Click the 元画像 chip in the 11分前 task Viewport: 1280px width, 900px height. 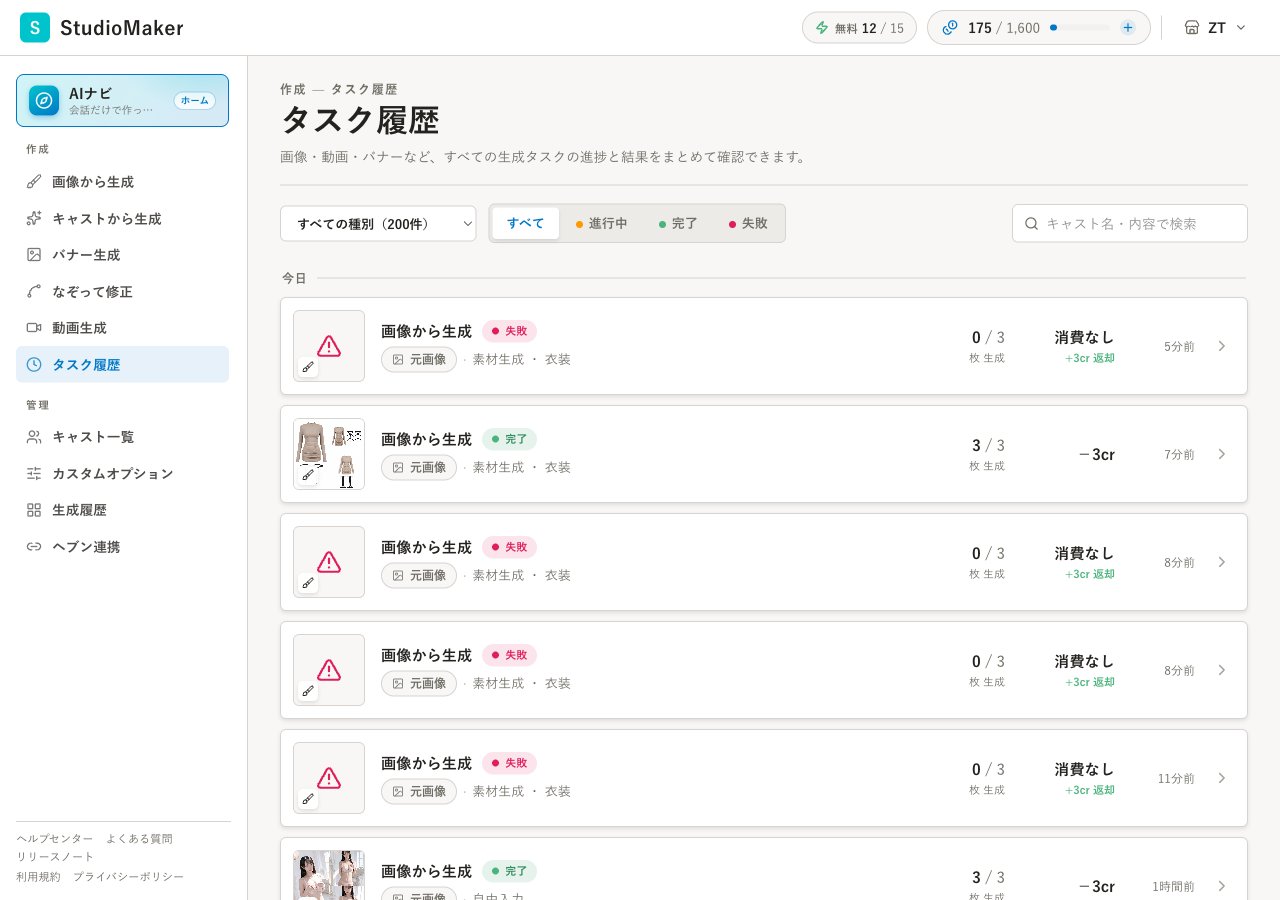pyautogui.click(x=419, y=791)
